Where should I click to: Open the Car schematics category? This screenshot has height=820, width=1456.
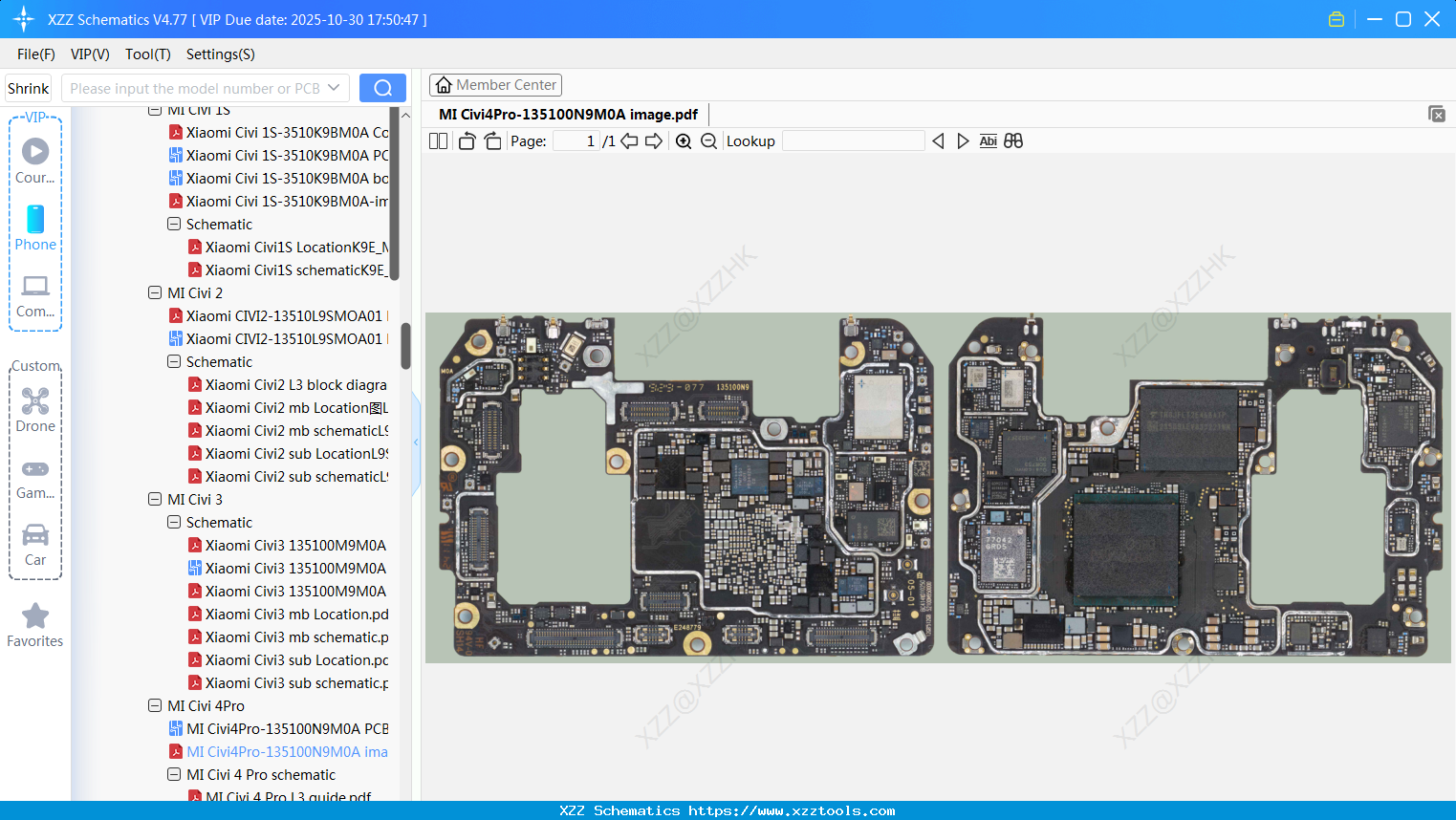click(34, 541)
